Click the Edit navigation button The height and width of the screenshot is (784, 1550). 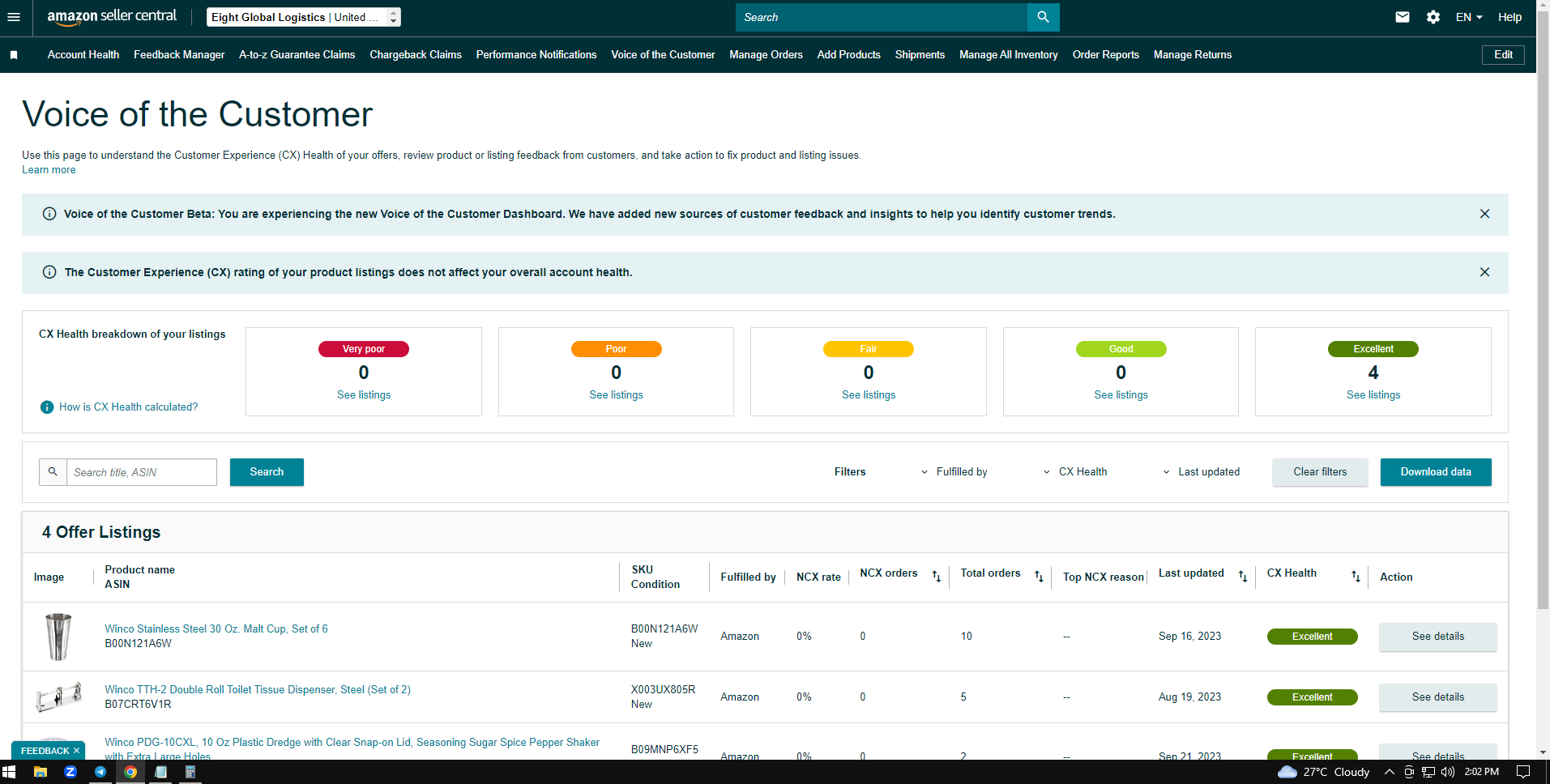pos(1503,55)
